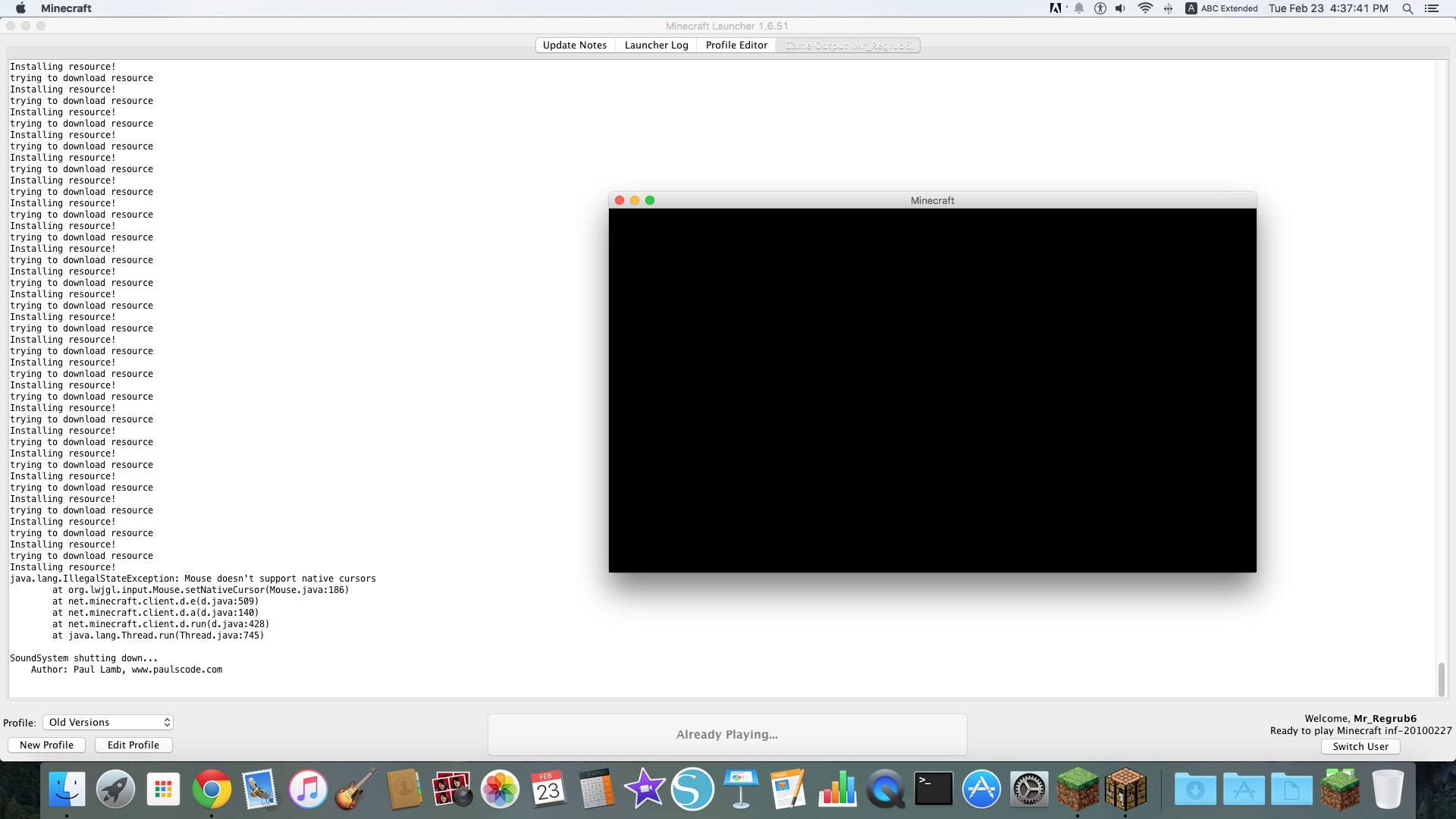Open the App Store dock icon
Screen dimensions: 1456x819
[x=981, y=789]
